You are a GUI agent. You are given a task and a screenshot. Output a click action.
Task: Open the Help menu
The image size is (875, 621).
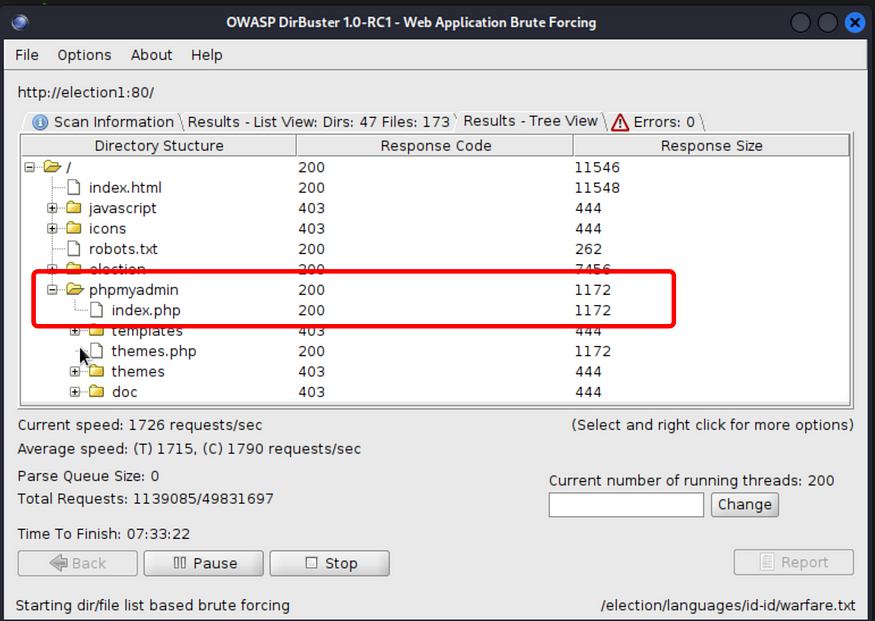coord(206,55)
